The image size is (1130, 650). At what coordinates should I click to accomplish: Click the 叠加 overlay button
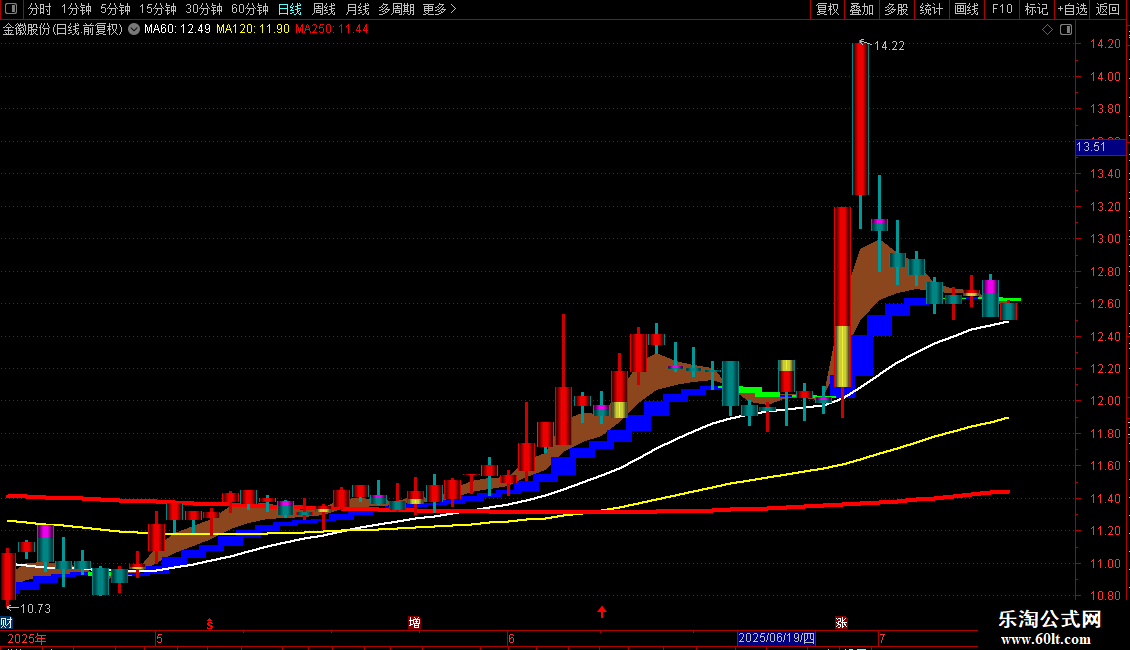862,9
